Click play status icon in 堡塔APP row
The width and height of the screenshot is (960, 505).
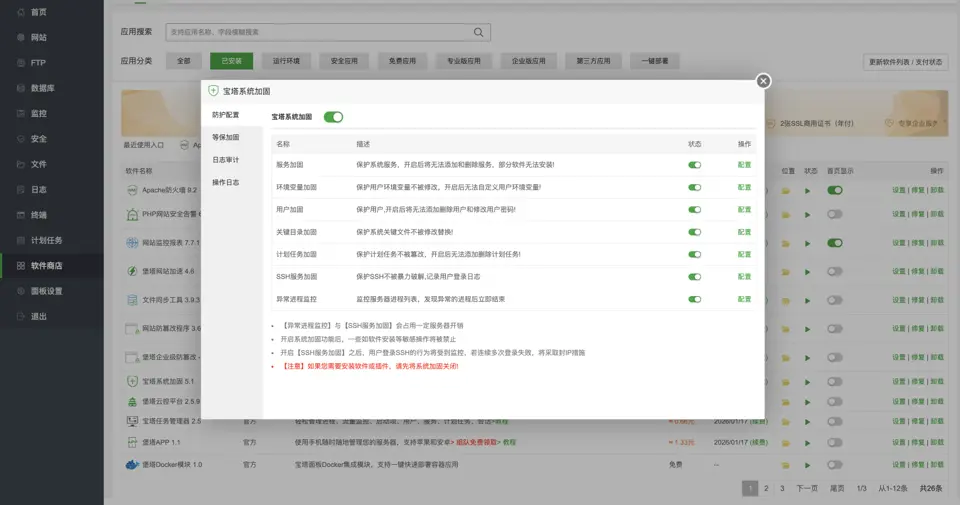pyautogui.click(x=808, y=443)
